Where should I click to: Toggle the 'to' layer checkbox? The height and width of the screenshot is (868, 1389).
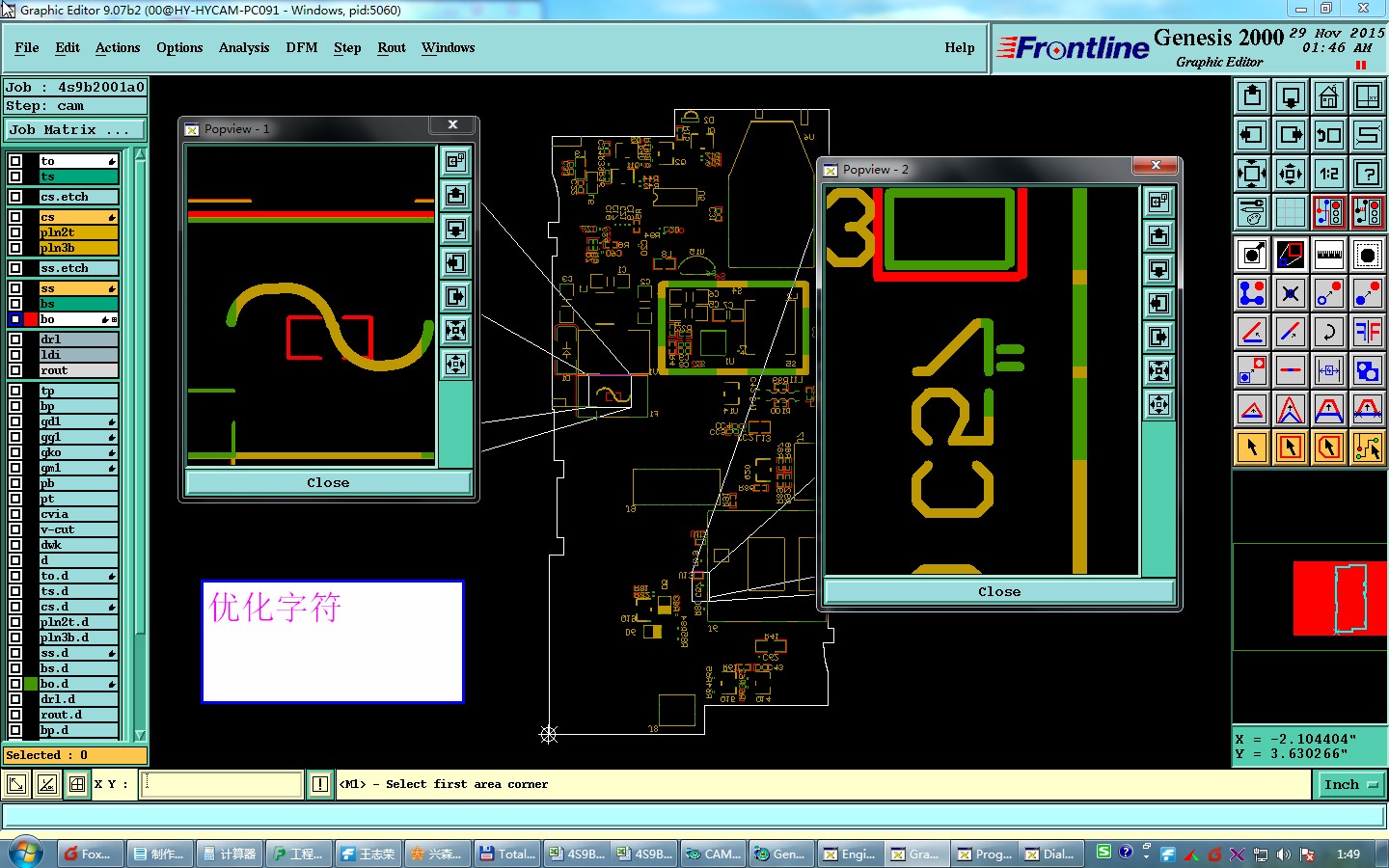[x=15, y=161]
